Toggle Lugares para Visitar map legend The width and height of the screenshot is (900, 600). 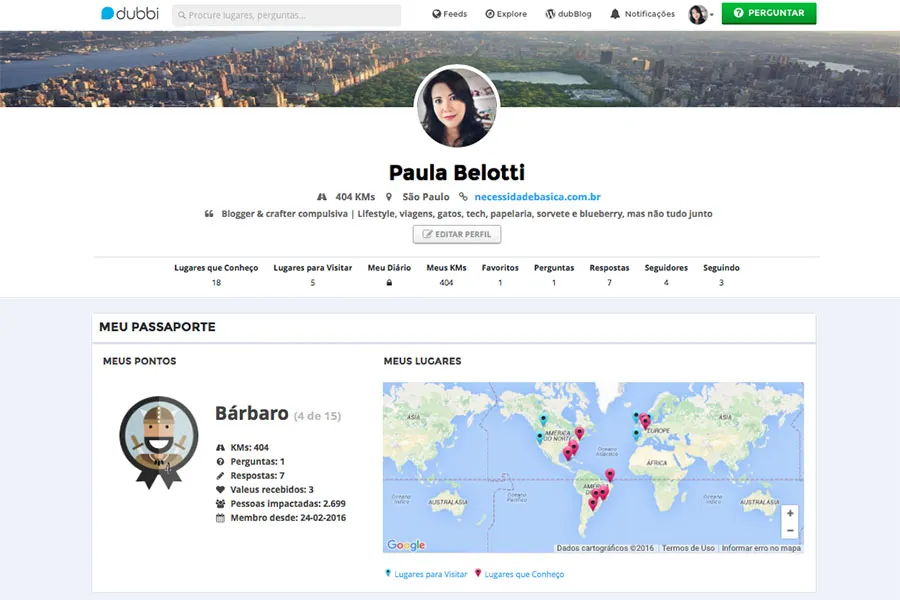coord(426,574)
